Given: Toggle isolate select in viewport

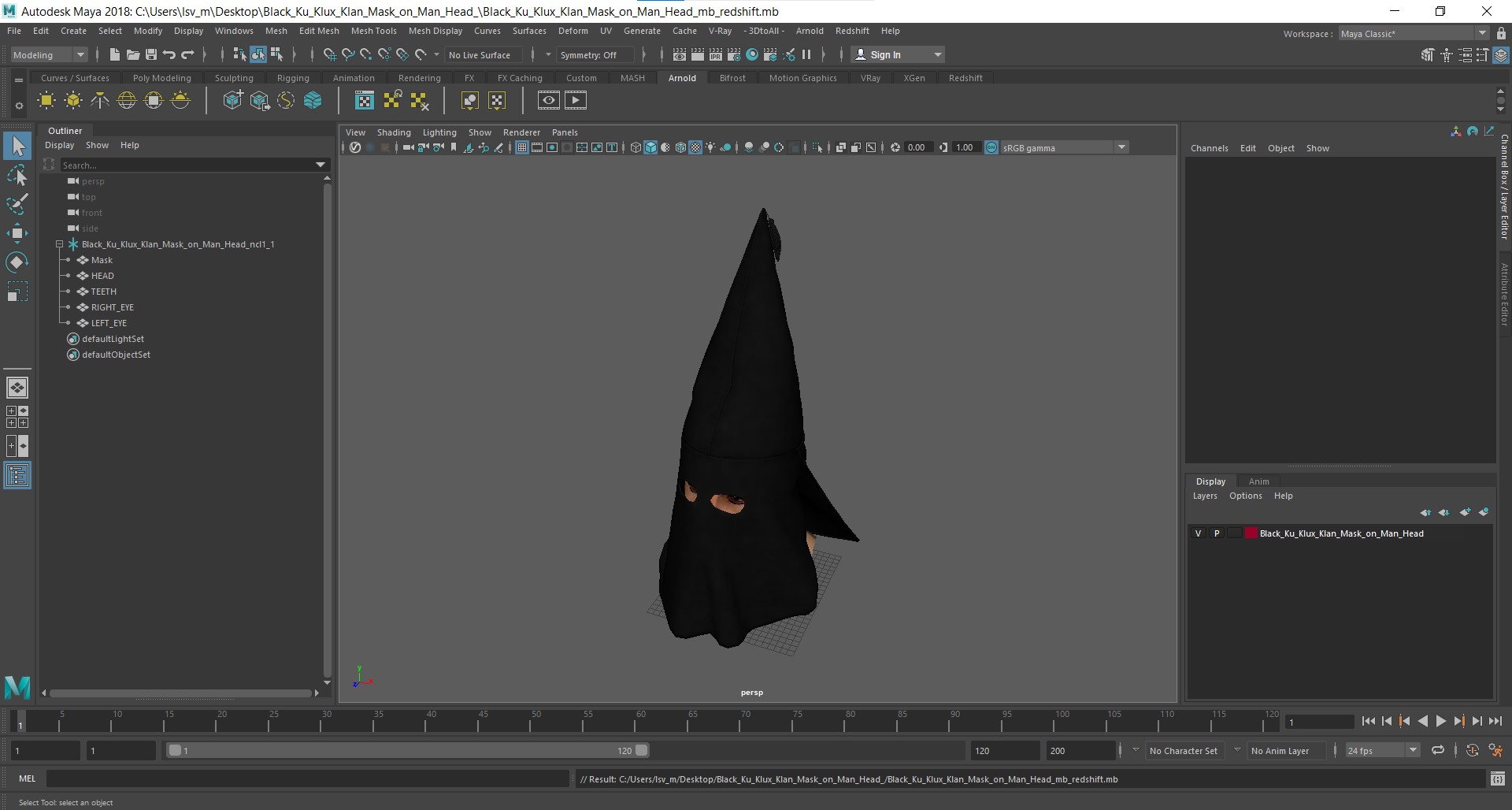Looking at the screenshot, I should (817, 147).
